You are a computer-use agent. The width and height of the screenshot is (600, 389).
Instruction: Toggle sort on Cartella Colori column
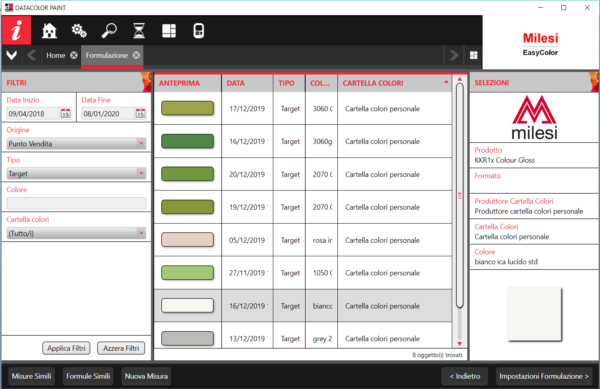395,83
